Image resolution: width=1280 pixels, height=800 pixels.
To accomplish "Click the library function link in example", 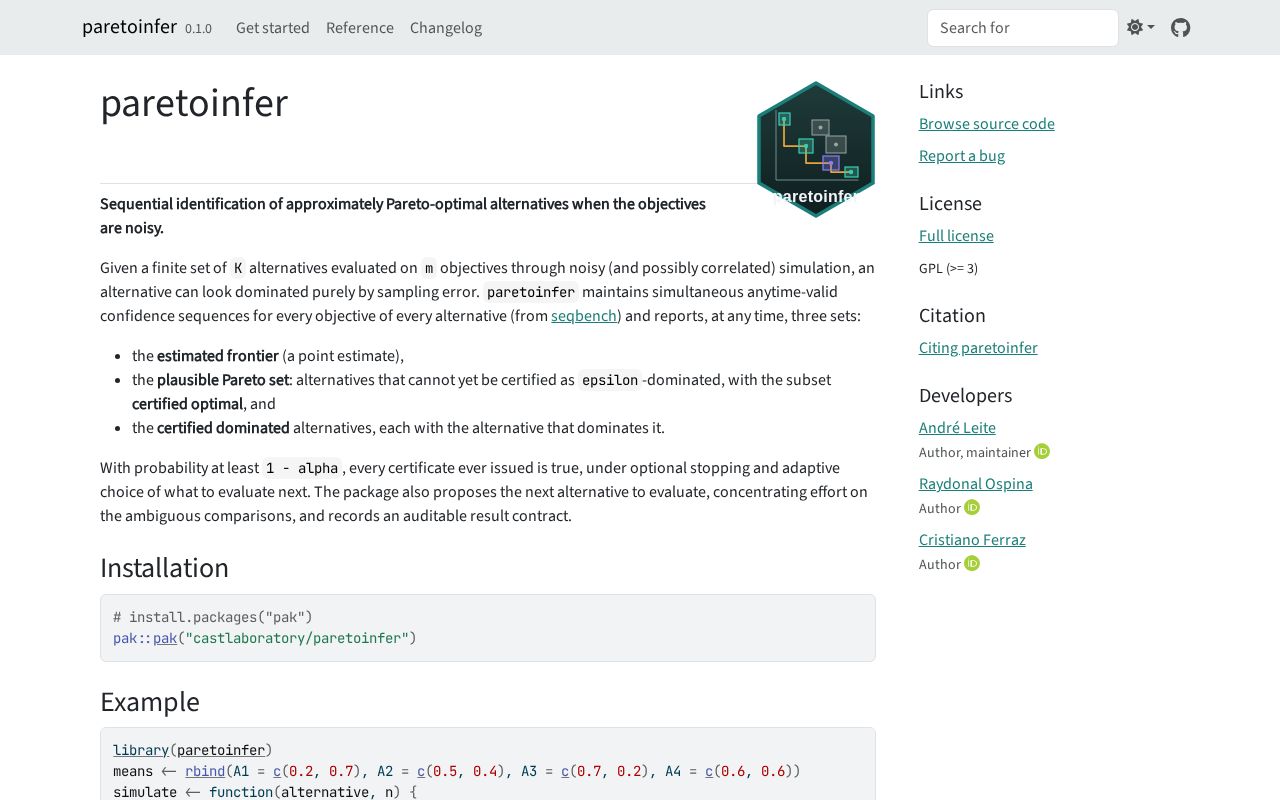I will 141,750.
